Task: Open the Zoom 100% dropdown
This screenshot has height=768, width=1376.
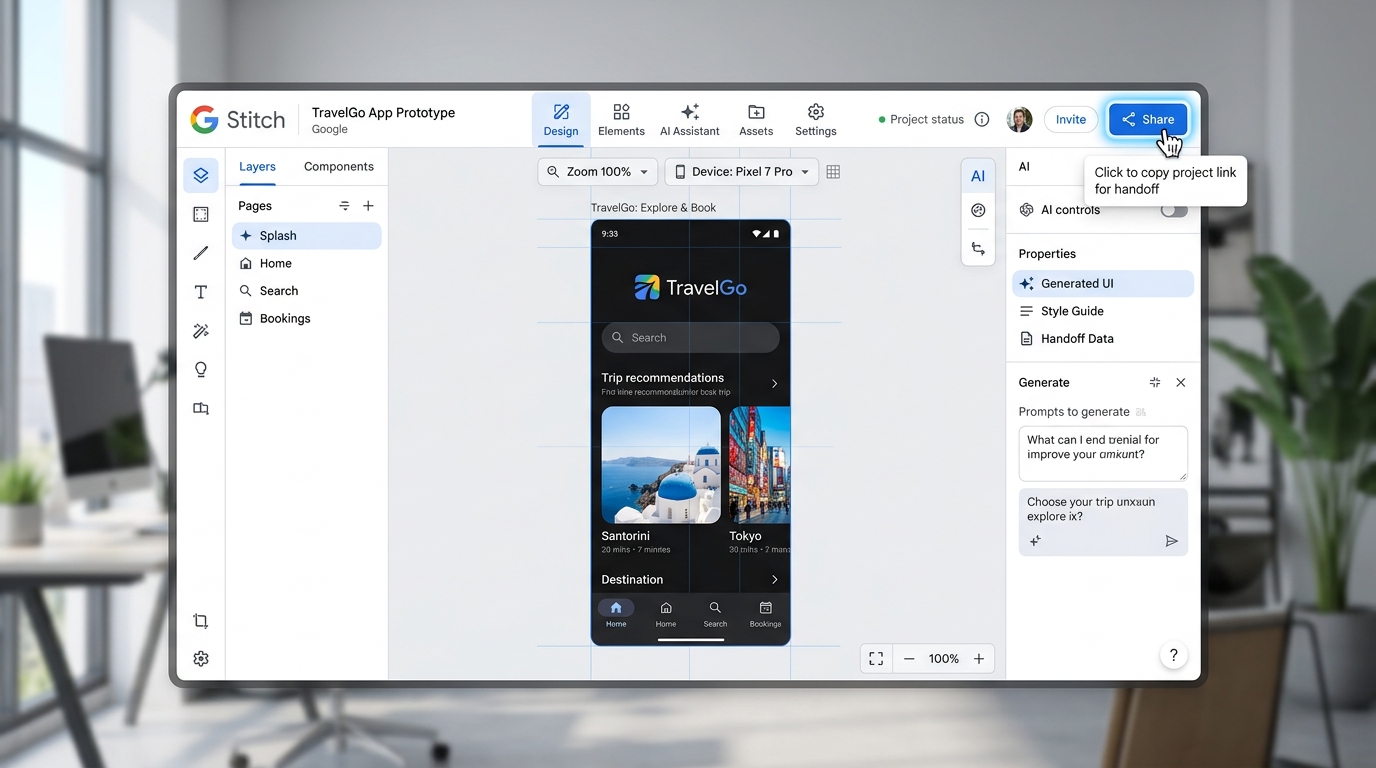Action: coord(598,172)
